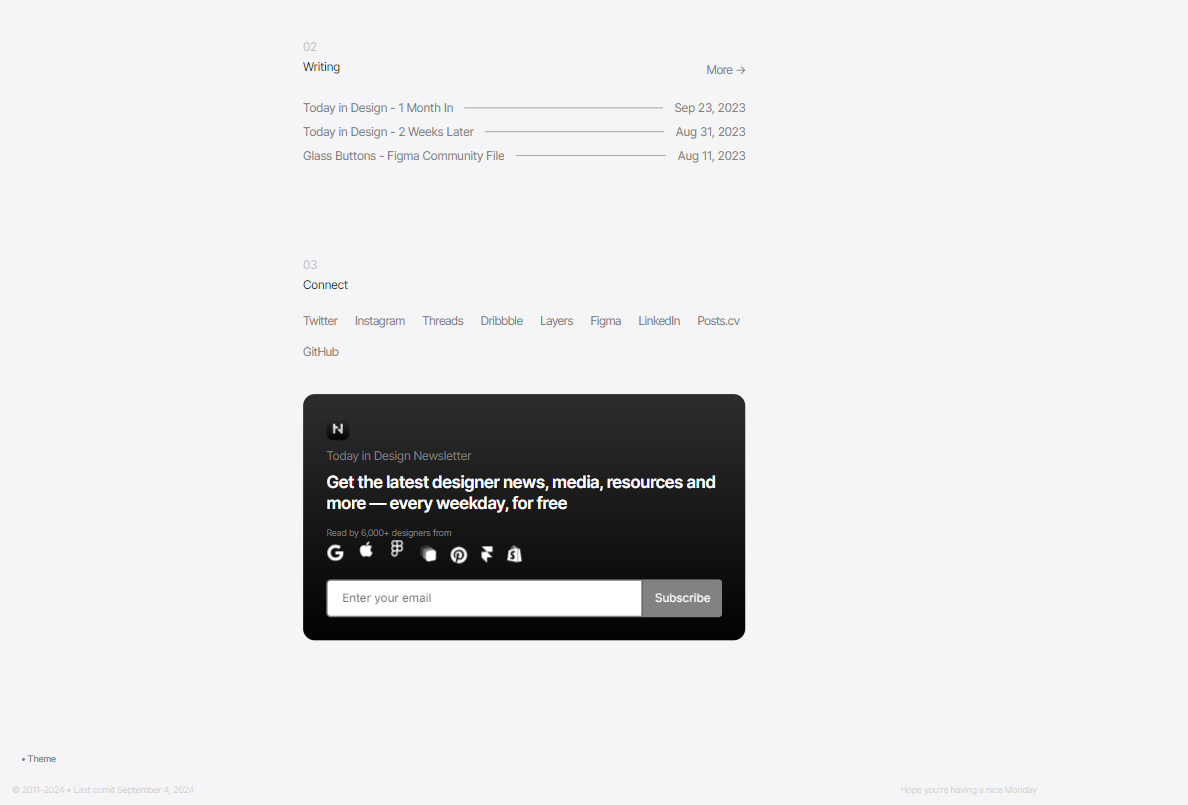Viewport: 1188px width, 805px height.
Task: Visit the Twitter profile link
Action: pos(320,321)
